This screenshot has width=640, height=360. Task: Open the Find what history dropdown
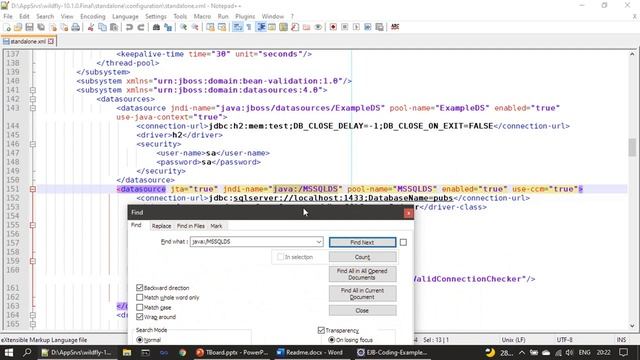(319, 242)
